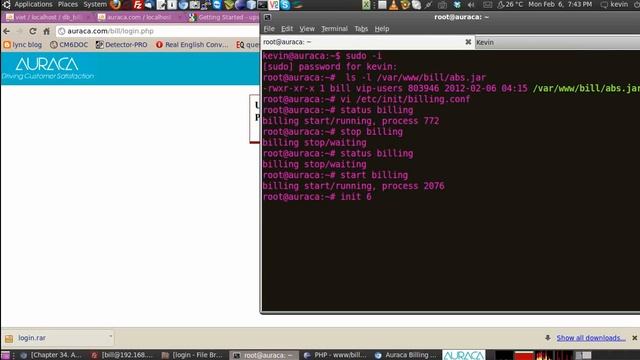Select the root@auraca terminal tab
Image resolution: width=640 pixels, height=360 pixels.
click(367, 42)
